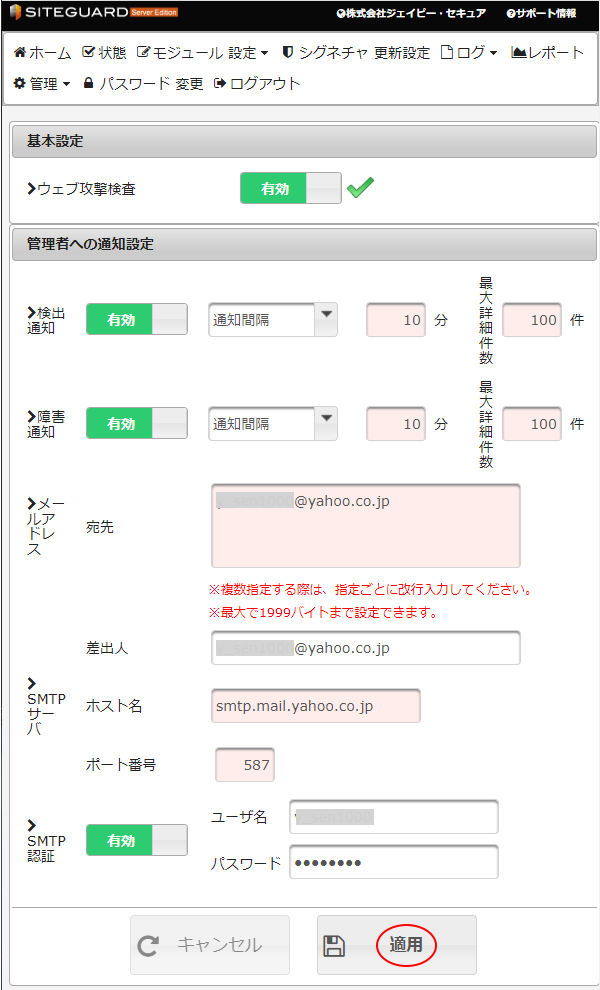The height and width of the screenshot is (990, 600).
Task: Click the 障害通知 interval minutes field
Action: point(396,424)
